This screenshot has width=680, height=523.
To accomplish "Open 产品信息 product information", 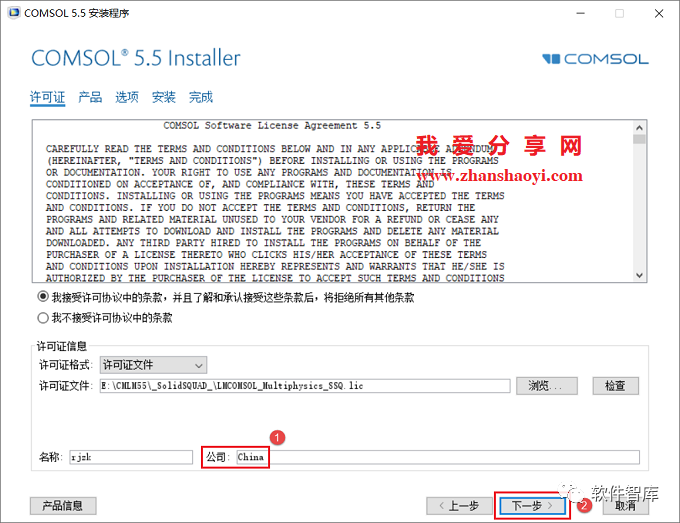I will pyautogui.click(x=63, y=506).
